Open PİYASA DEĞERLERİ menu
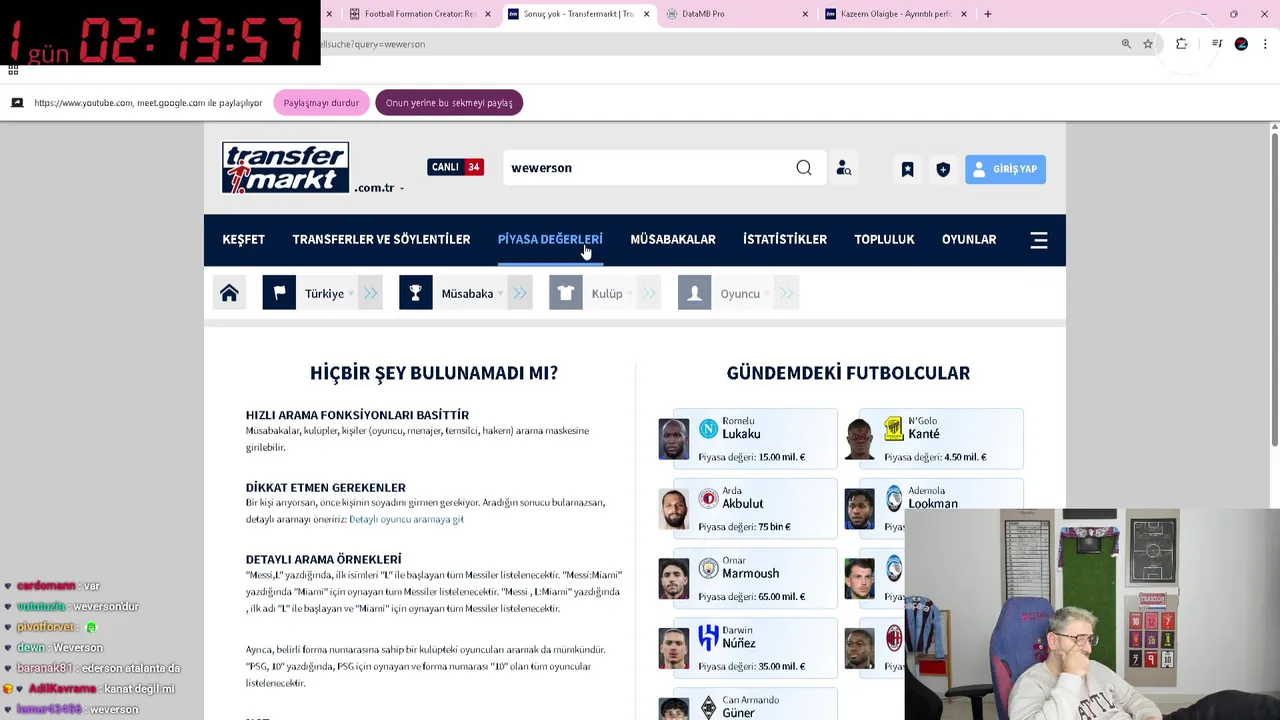Image resolution: width=1280 pixels, height=720 pixels. pos(550,240)
